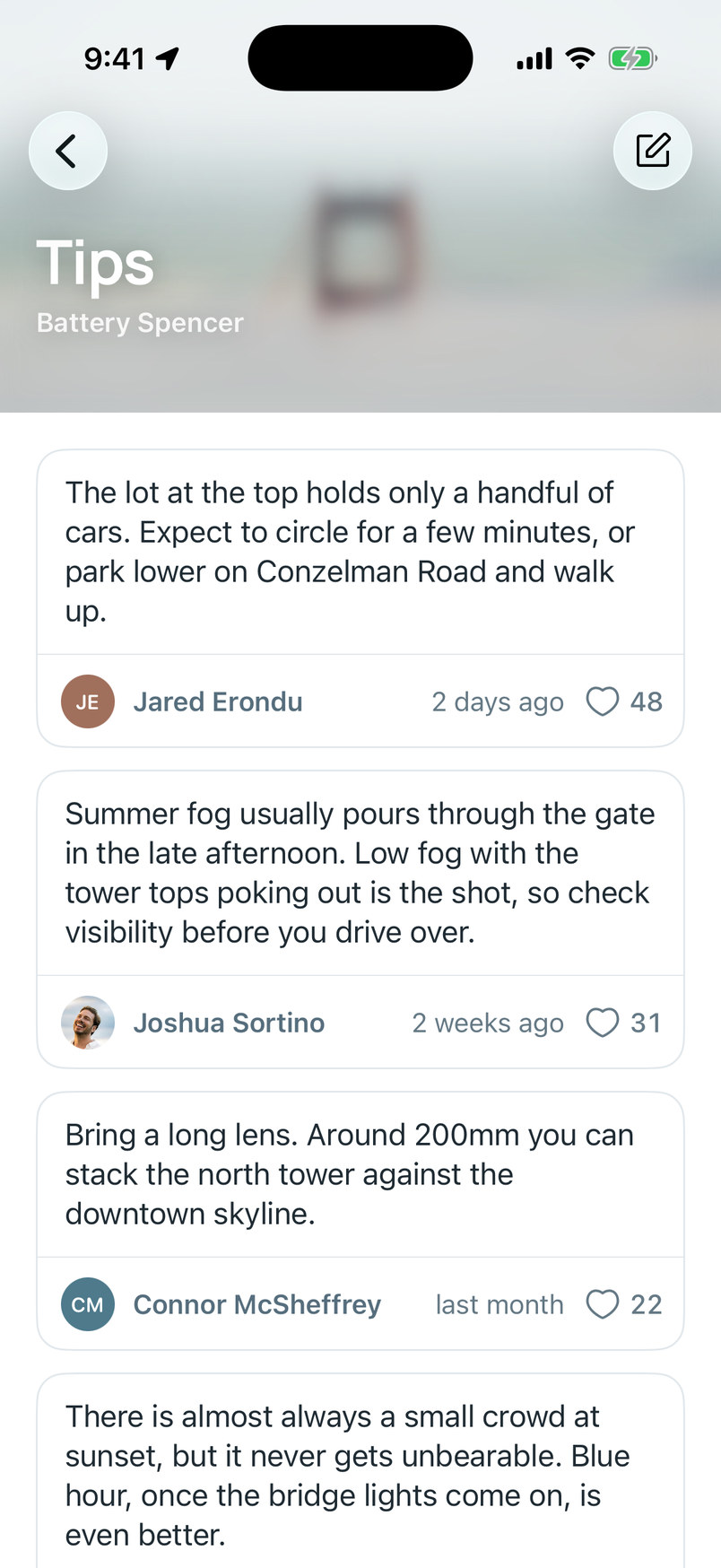
Task: Tap the location arrow beside the clock
Action: (168, 59)
